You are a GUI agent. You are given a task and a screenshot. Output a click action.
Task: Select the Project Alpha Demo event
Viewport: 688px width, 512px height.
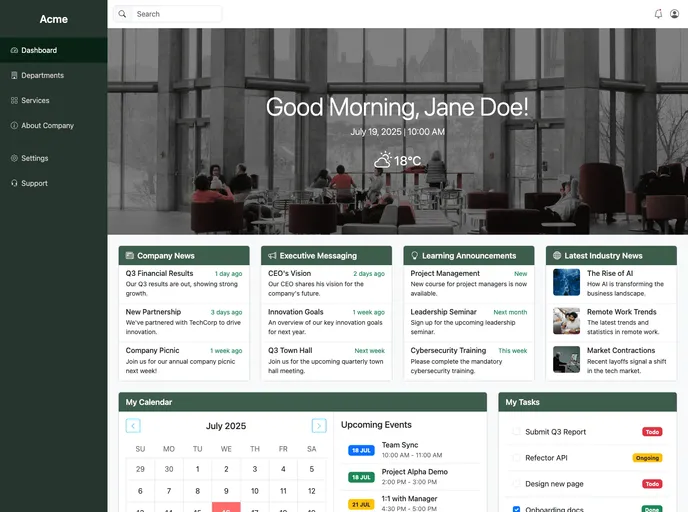pos(410,476)
